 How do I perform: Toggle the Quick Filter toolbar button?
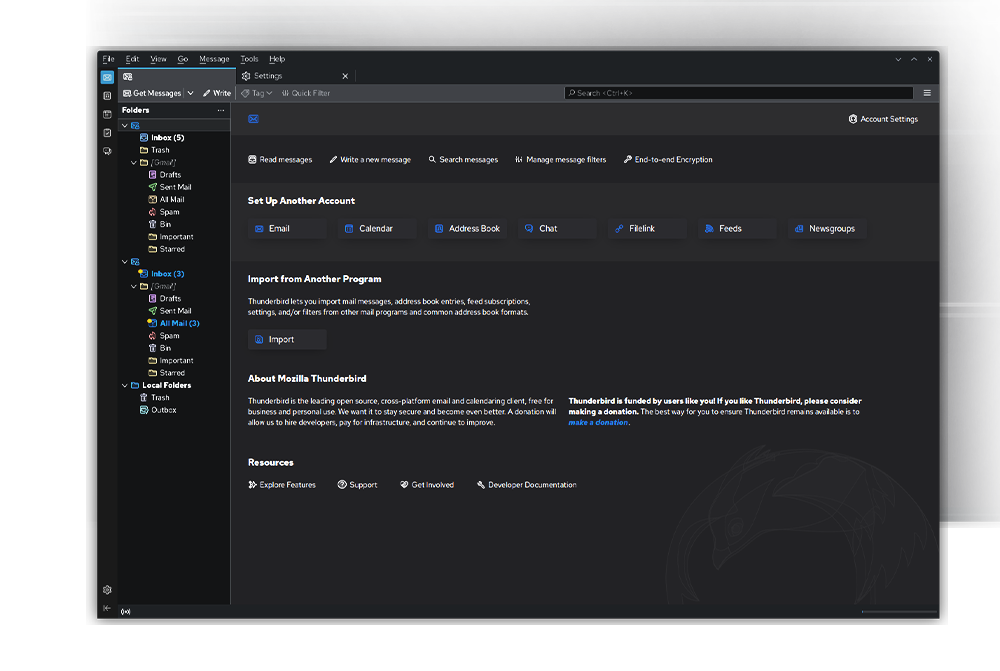tap(306, 93)
